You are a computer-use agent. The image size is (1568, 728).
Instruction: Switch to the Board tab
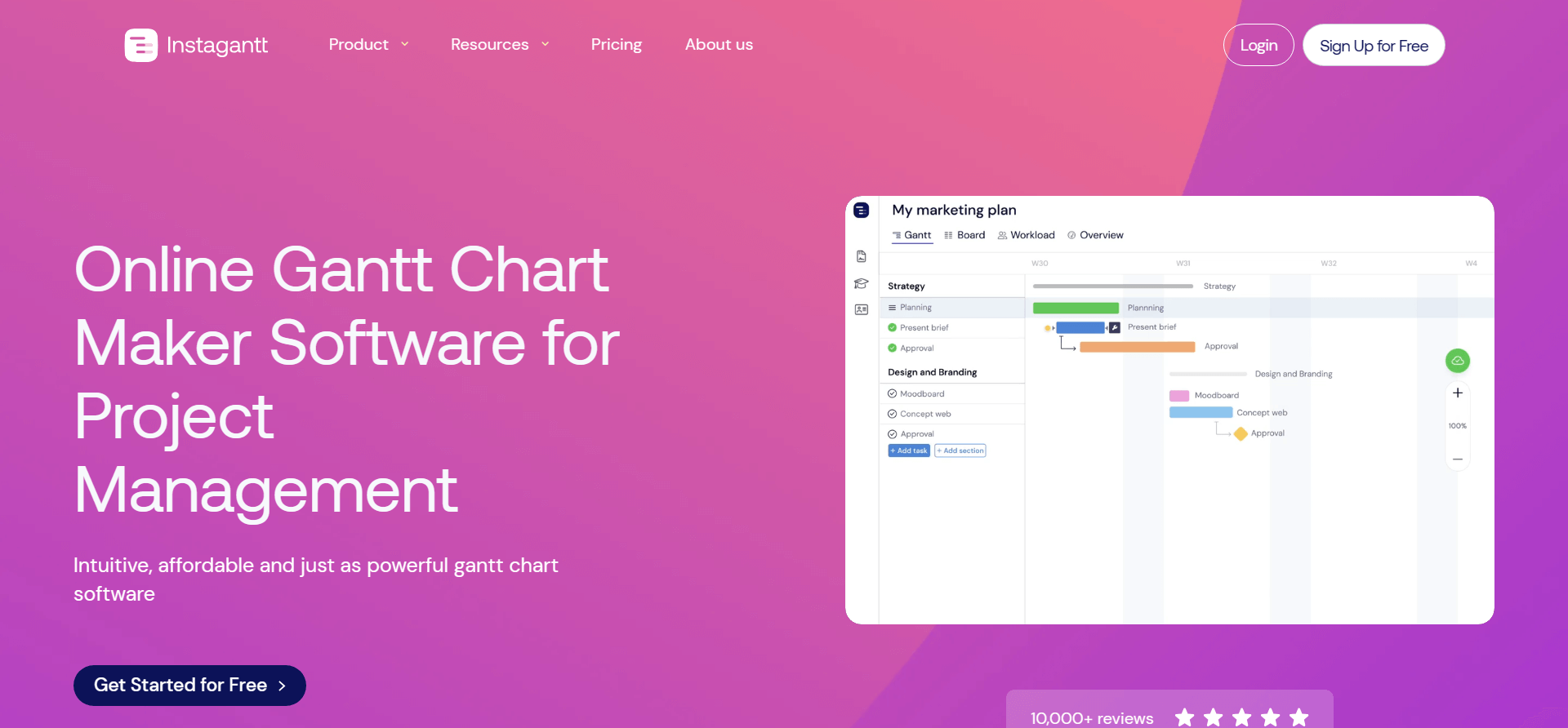tap(964, 235)
